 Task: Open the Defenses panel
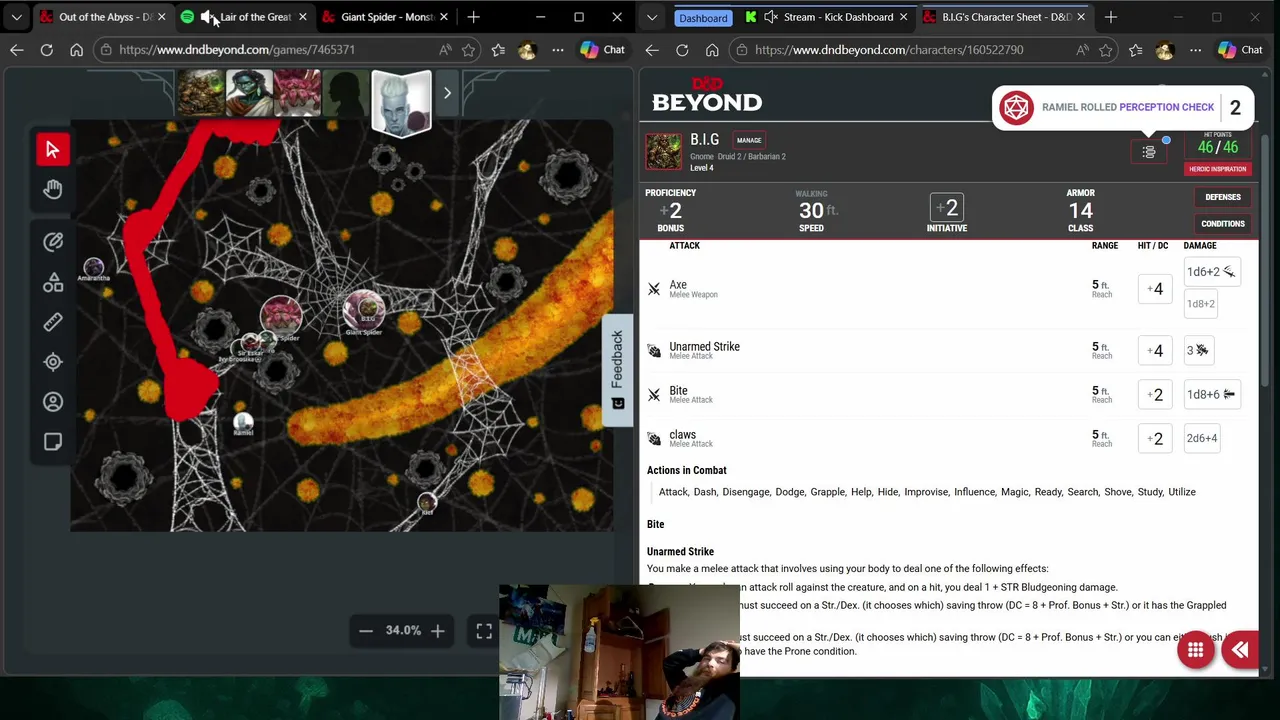click(x=1222, y=197)
